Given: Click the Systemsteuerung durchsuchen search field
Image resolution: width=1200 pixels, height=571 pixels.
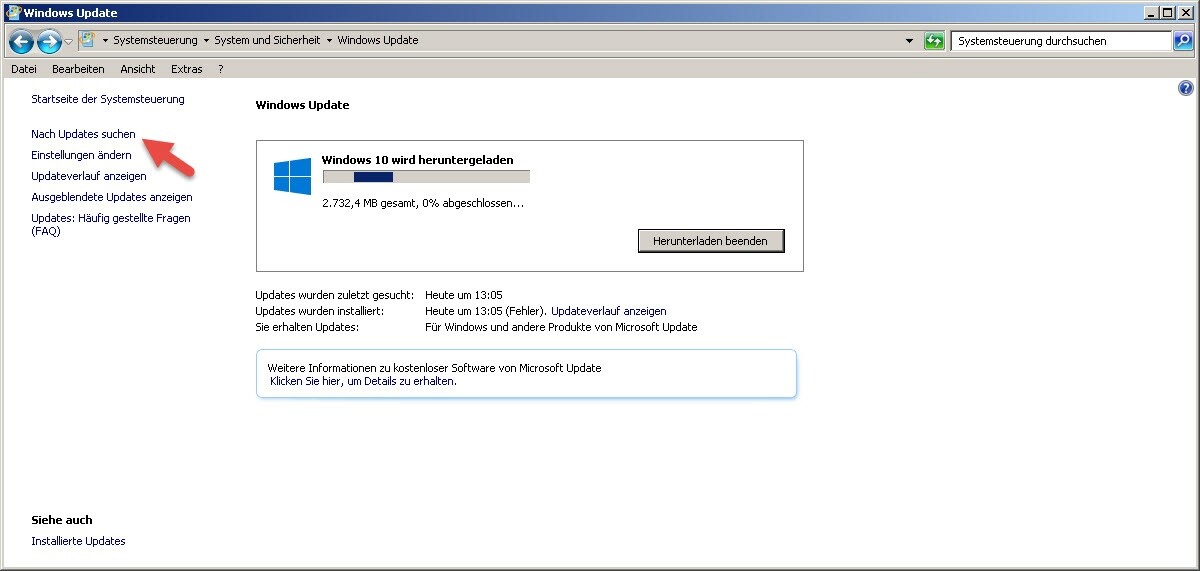Looking at the screenshot, I should 1060,41.
